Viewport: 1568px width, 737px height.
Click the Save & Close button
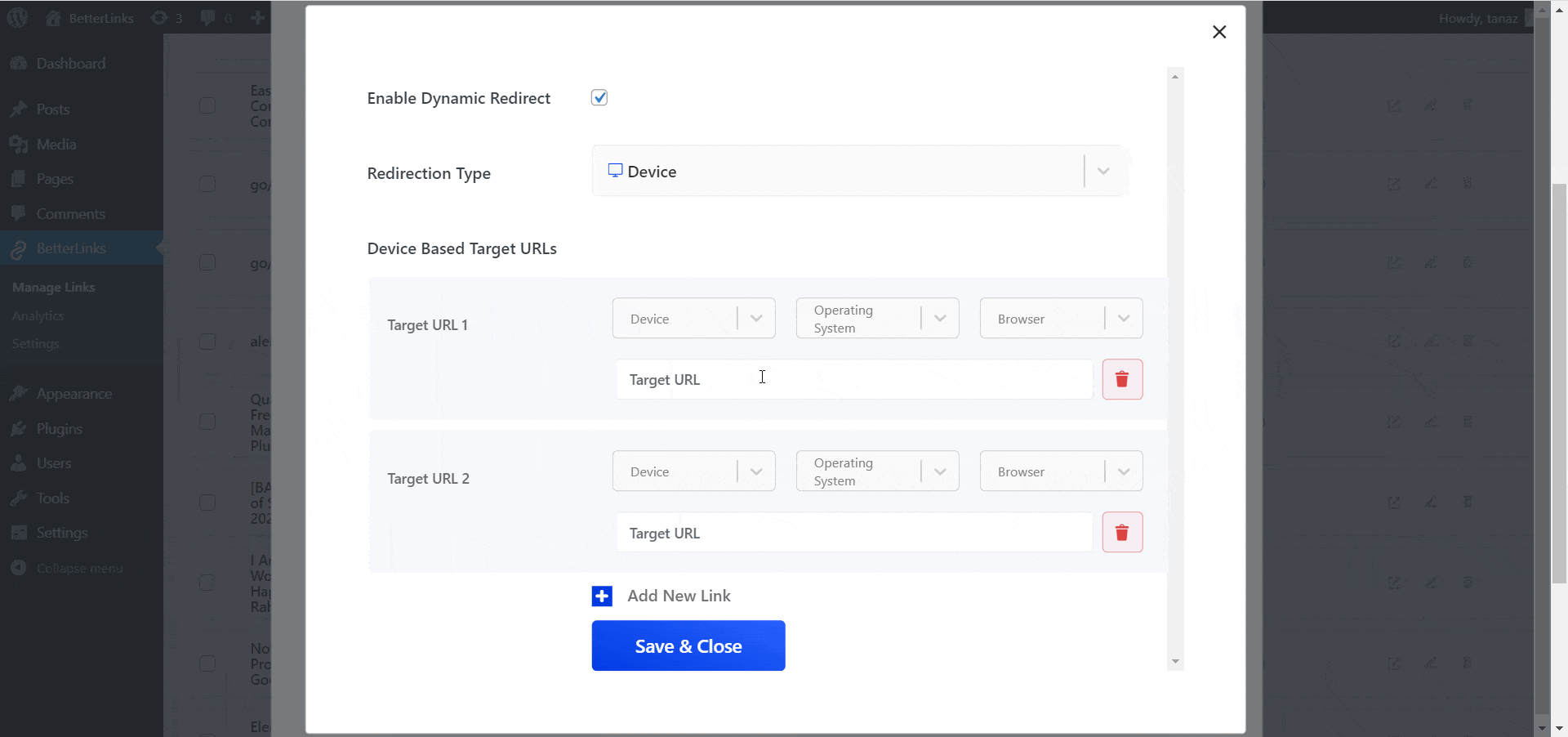pyautogui.click(x=688, y=645)
